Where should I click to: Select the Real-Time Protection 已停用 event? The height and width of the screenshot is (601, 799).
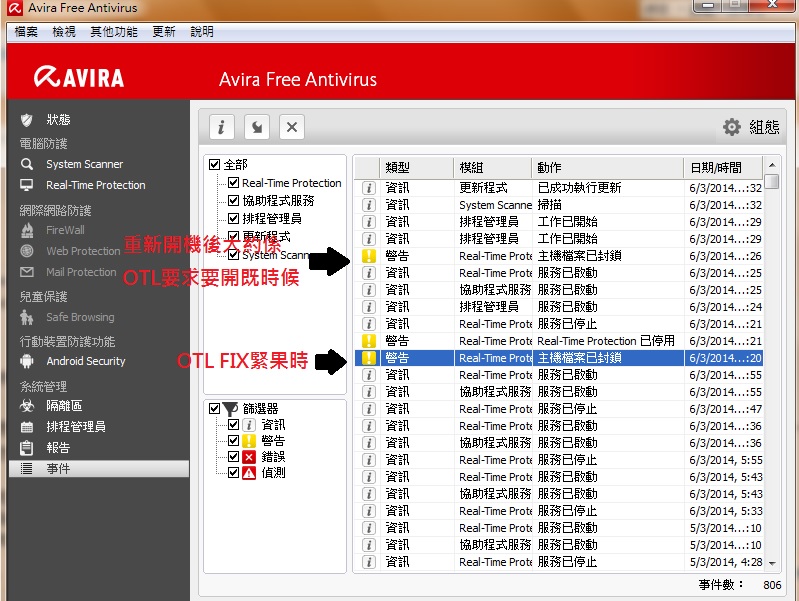[558, 341]
